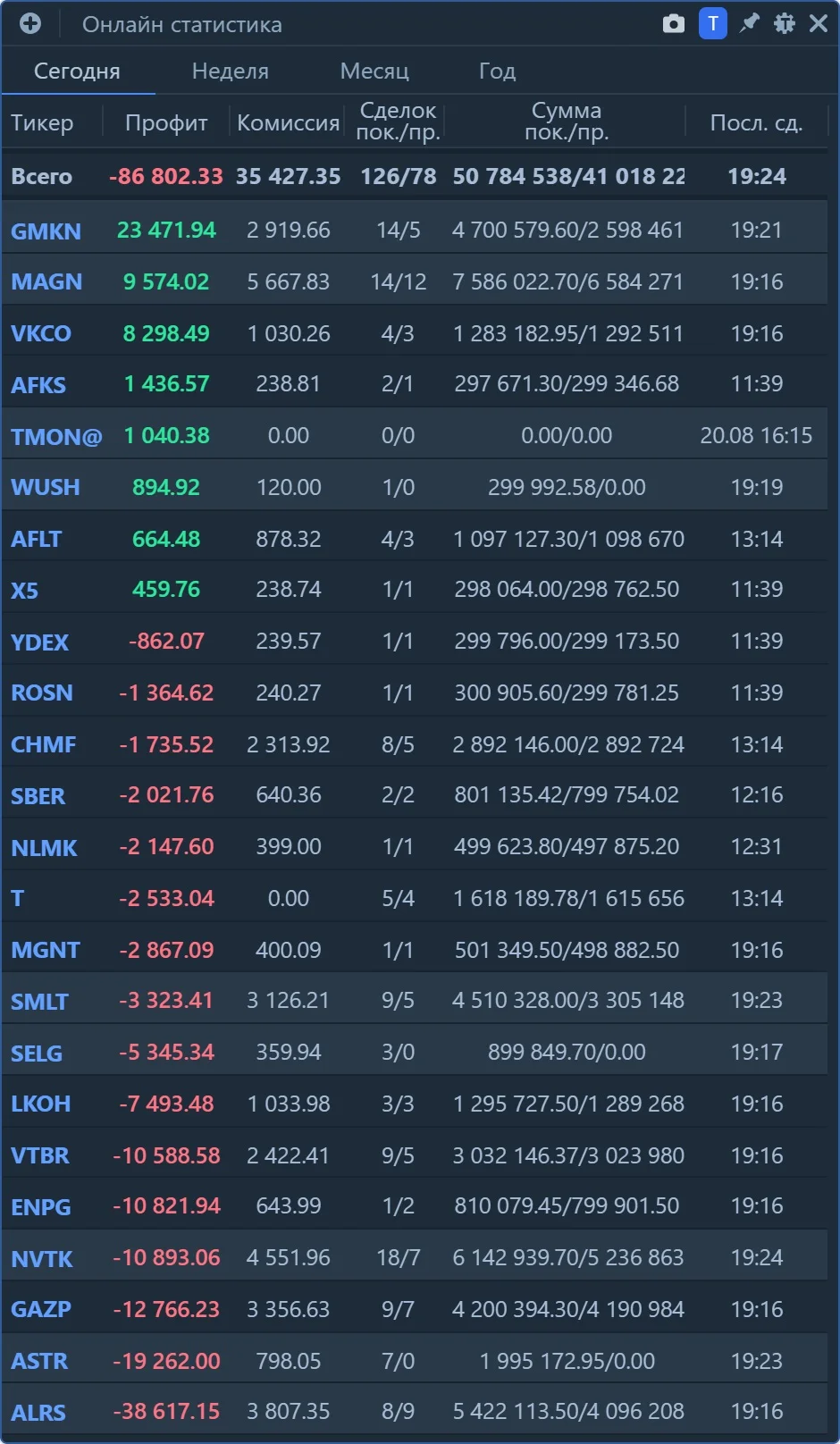Open the AFKS ticker
The image size is (840, 1444).
[x=38, y=385]
